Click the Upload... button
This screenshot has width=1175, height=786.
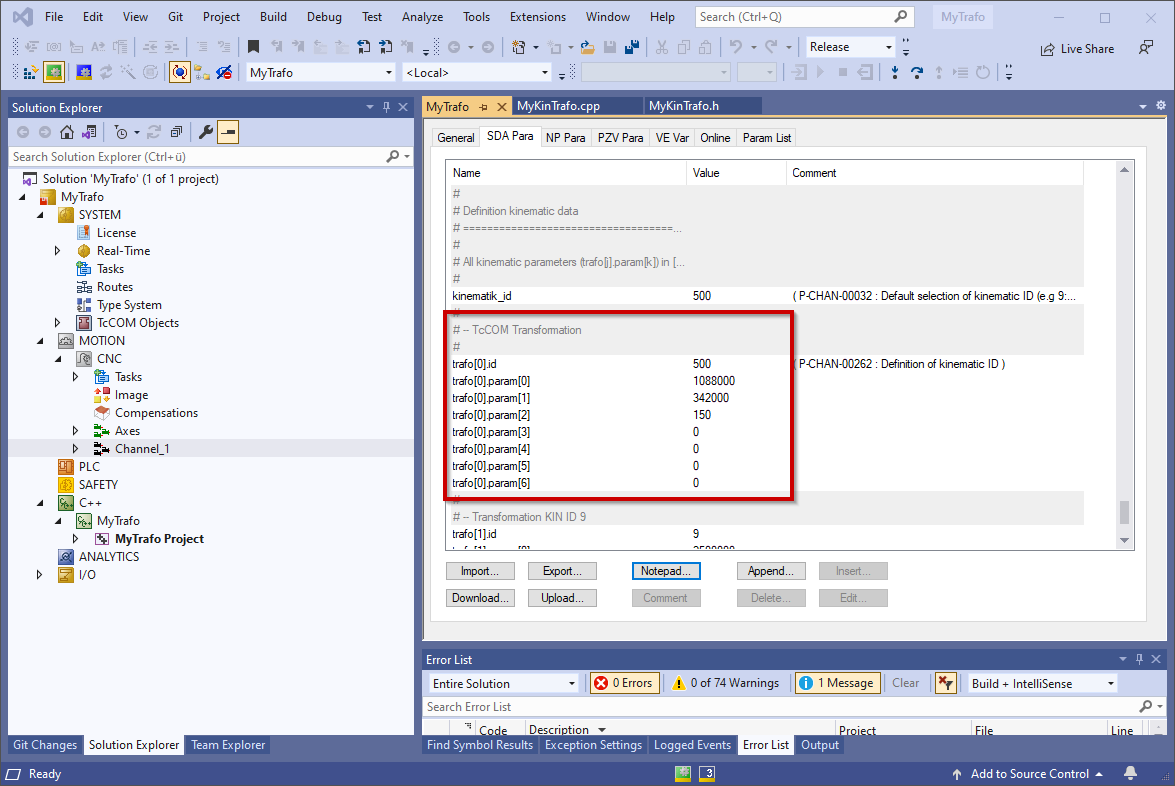[562, 598]
